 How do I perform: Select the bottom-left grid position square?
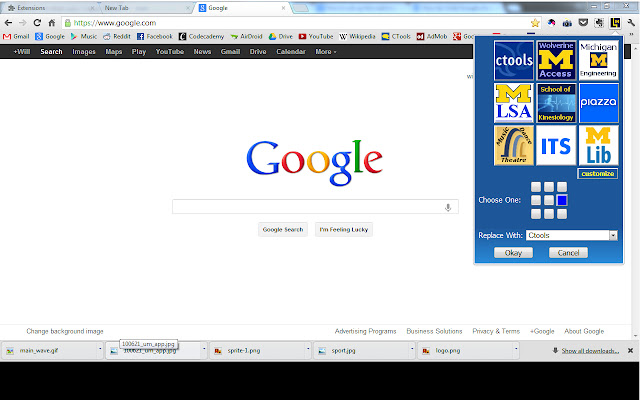pyautogui.click(x=536, y=213)
